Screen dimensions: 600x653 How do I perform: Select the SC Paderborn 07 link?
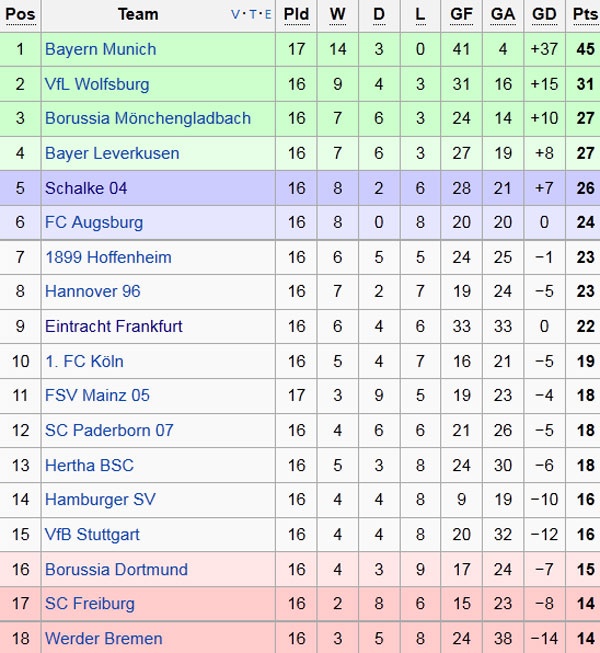tap(109, 430)
